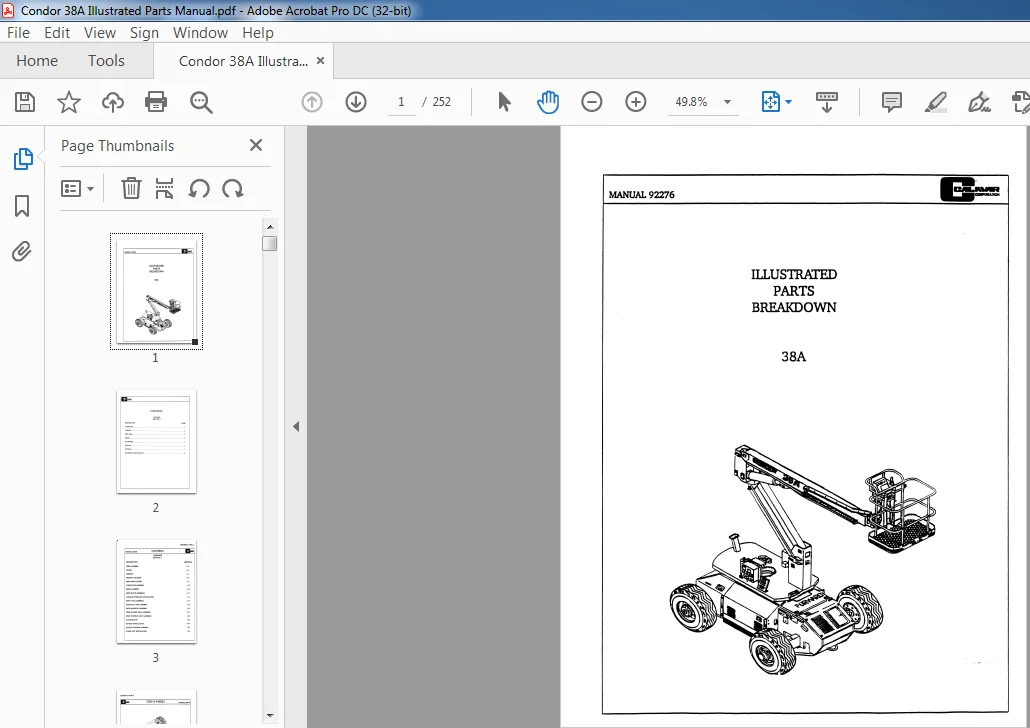Viewport: 1030px width, 728px height.
Task: Open thumbnail options dropdown menu
Action: [x=78, y=189]
